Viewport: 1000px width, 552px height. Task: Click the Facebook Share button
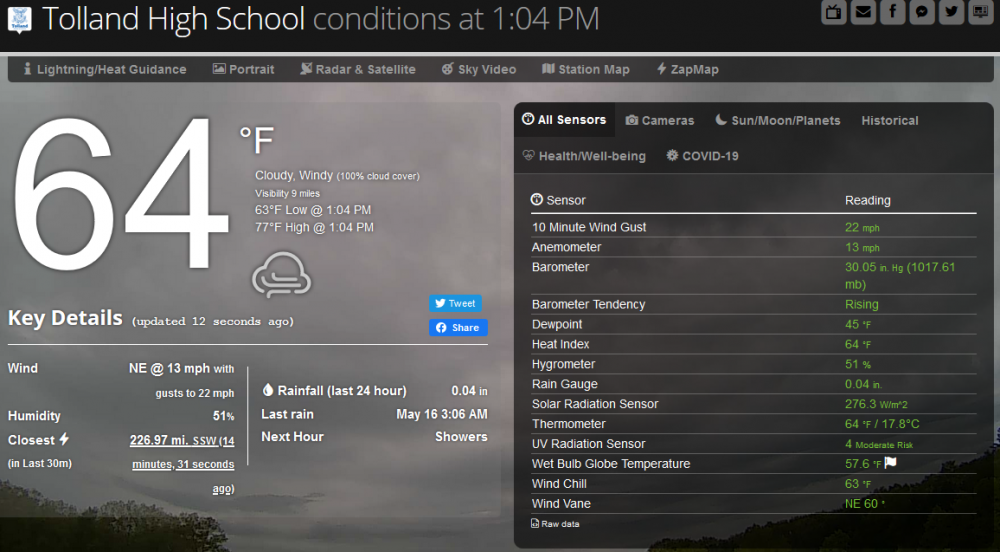(x=458, y=328)
